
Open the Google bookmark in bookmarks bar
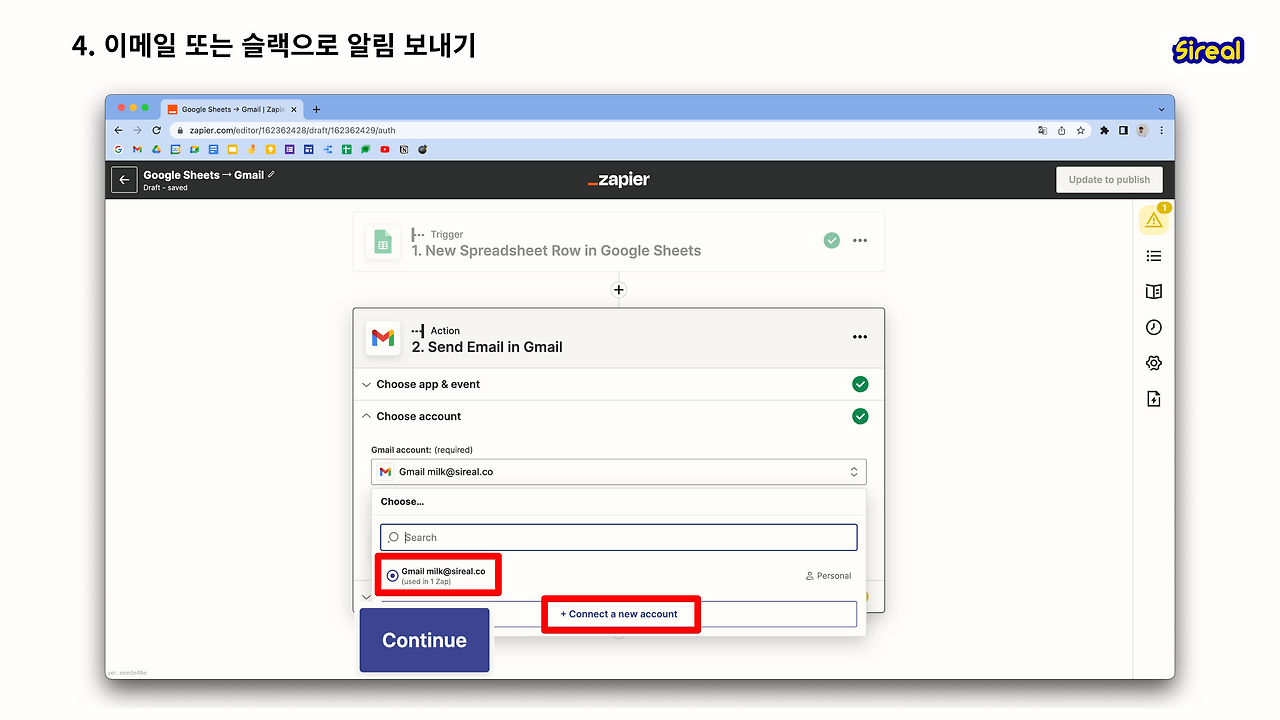coord(118,150)
